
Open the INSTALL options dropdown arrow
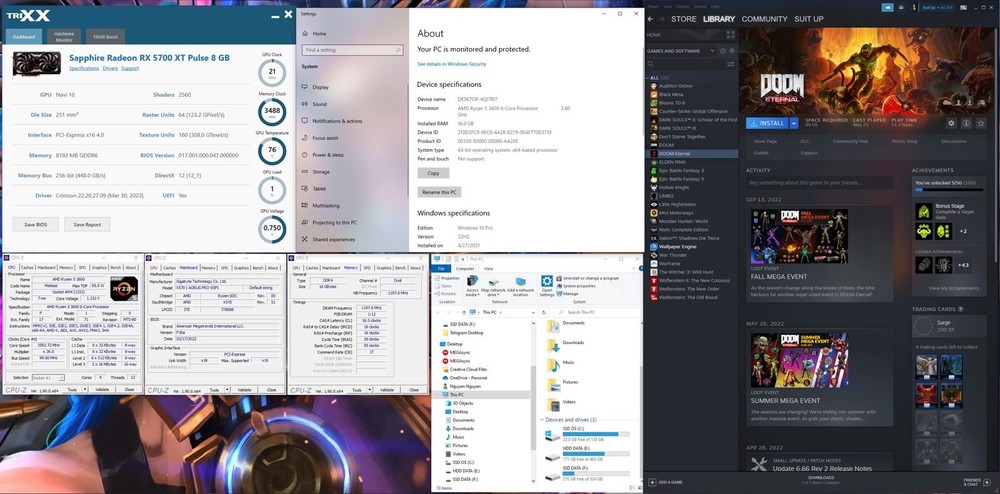794,123
